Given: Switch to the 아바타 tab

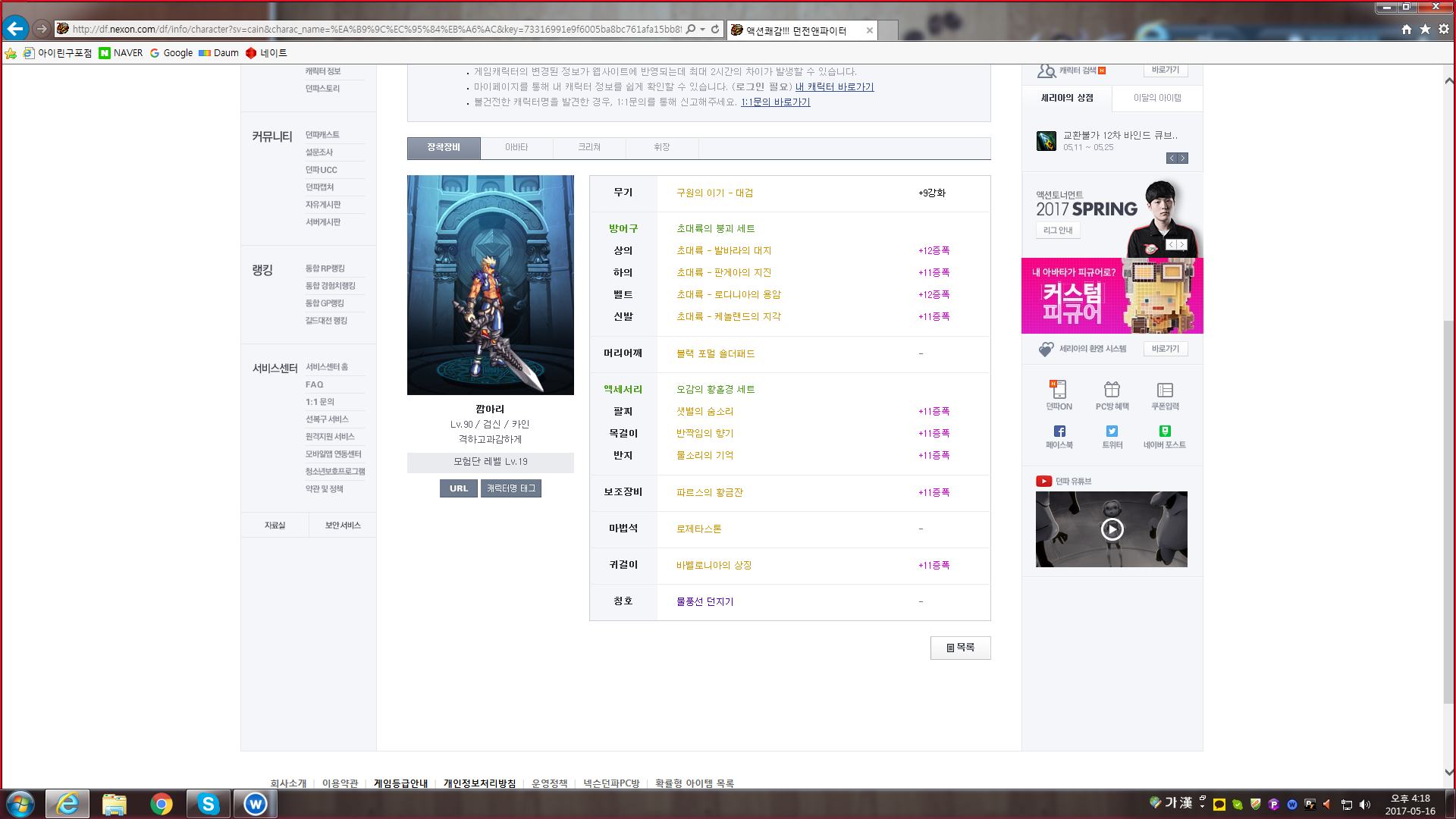Looking at the screenshot, I should click(x=516, y=147).
